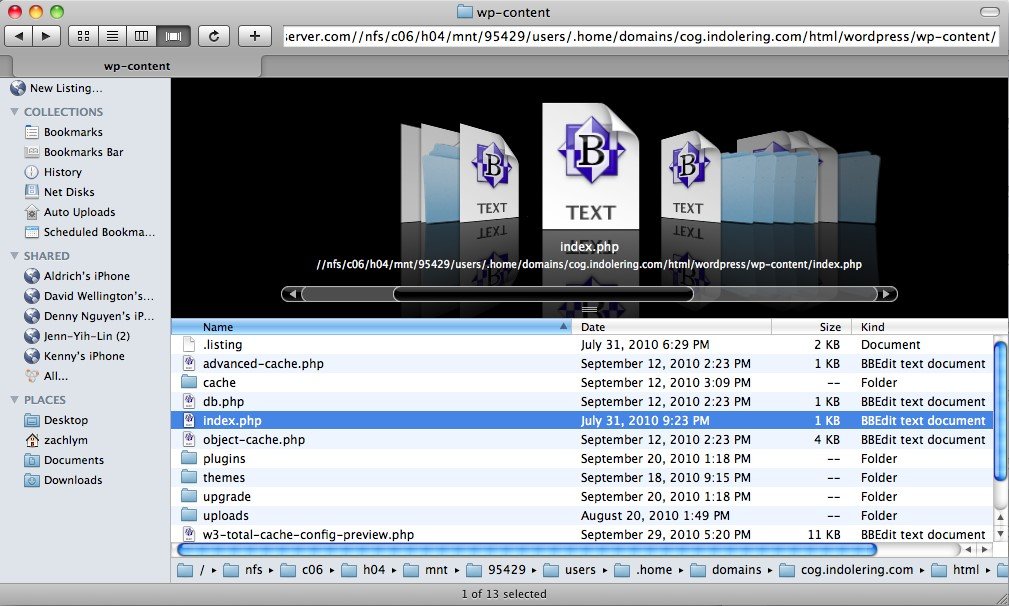Collapse the COLLECTIONS section
Viewport: 1009px width, 606px height.
click(14, 112)
